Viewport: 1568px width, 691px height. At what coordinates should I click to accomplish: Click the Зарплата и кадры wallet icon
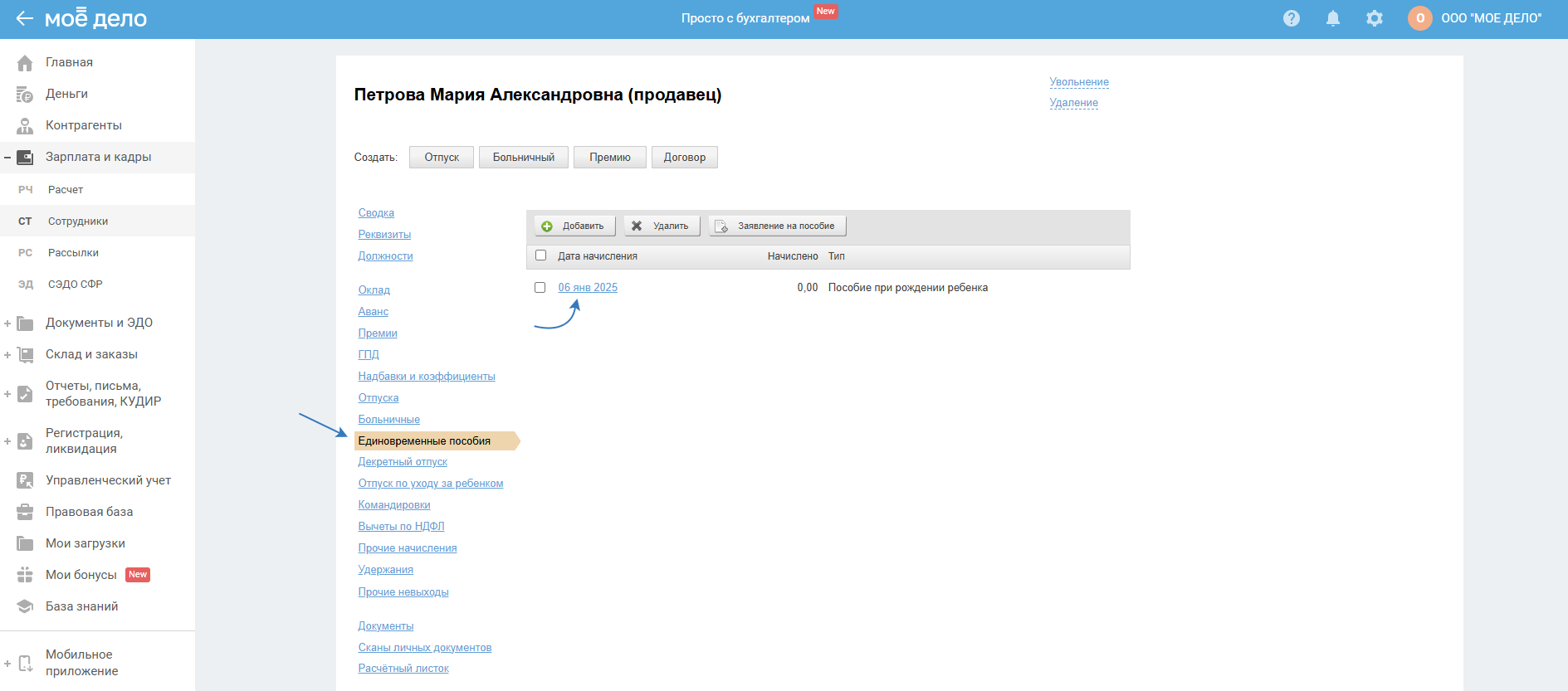pyautogui.click(x=25, y=157)
